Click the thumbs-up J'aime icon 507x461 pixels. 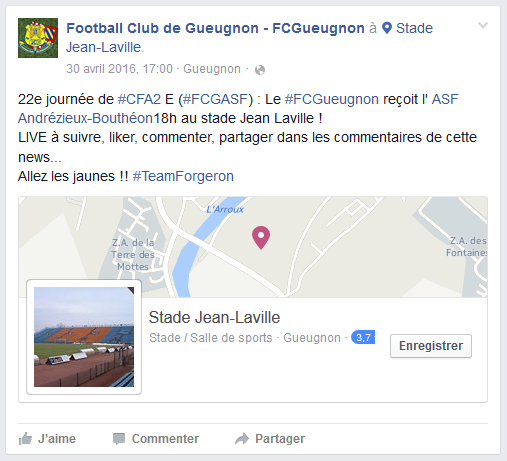tap(25, 439)
